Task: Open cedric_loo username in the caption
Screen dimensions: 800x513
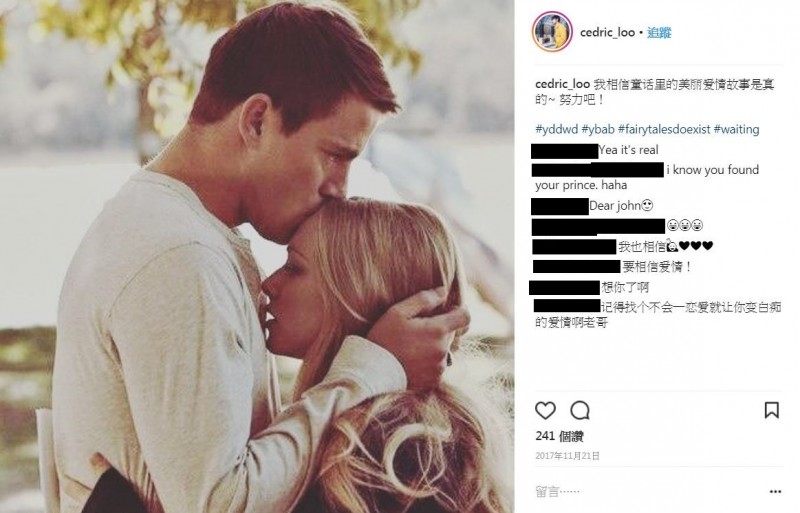Action: coord(562,84)
